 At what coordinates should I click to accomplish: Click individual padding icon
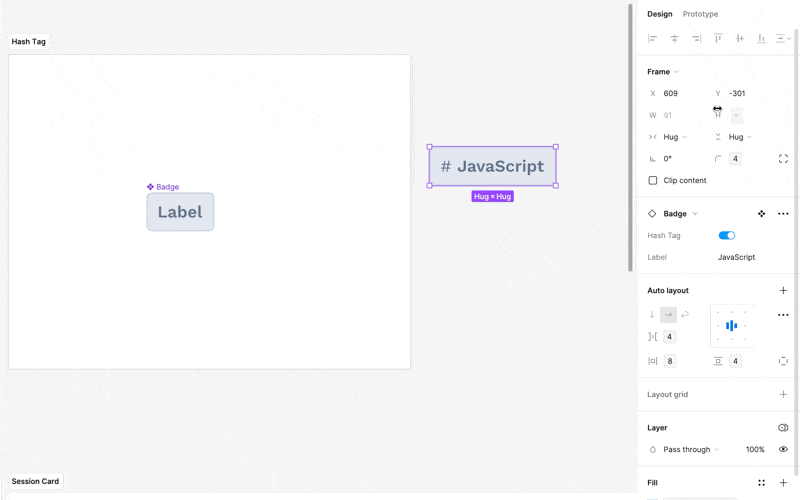(x=783, y=361)
